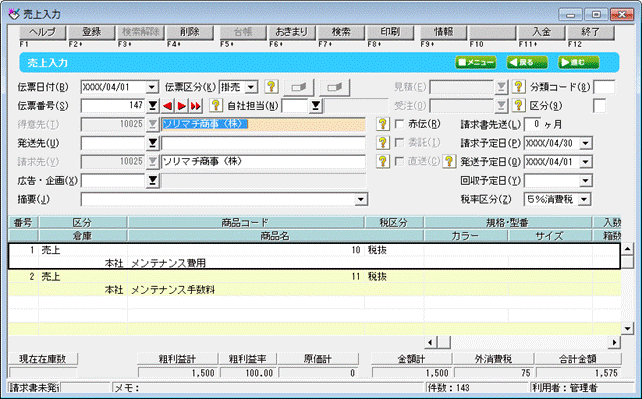Click help icon next to 直送 checkbox
This screenshot has width=642, height=399.
click(x=449, y=162)
